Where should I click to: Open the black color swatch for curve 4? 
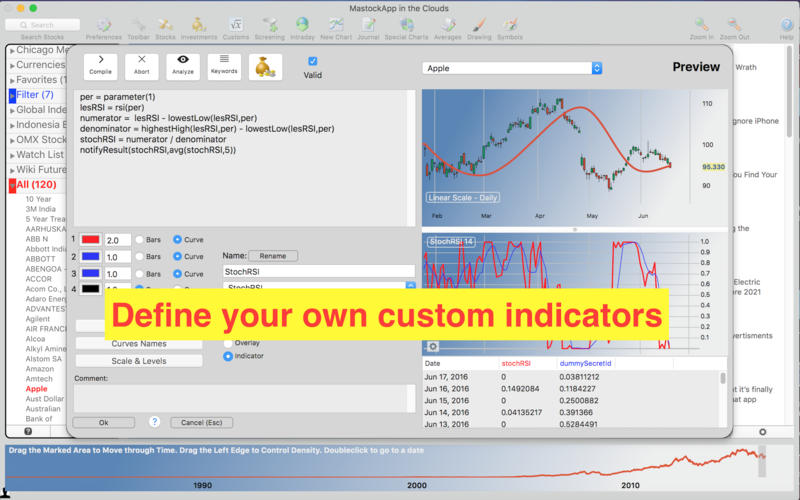click(90, 289)
